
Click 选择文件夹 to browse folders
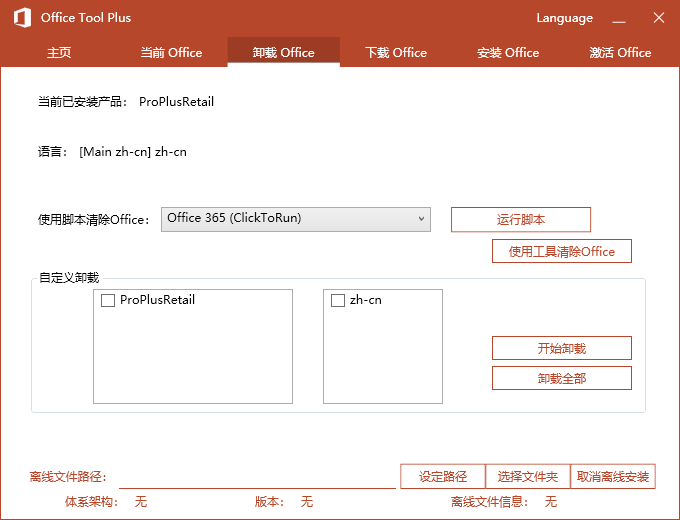527,477
